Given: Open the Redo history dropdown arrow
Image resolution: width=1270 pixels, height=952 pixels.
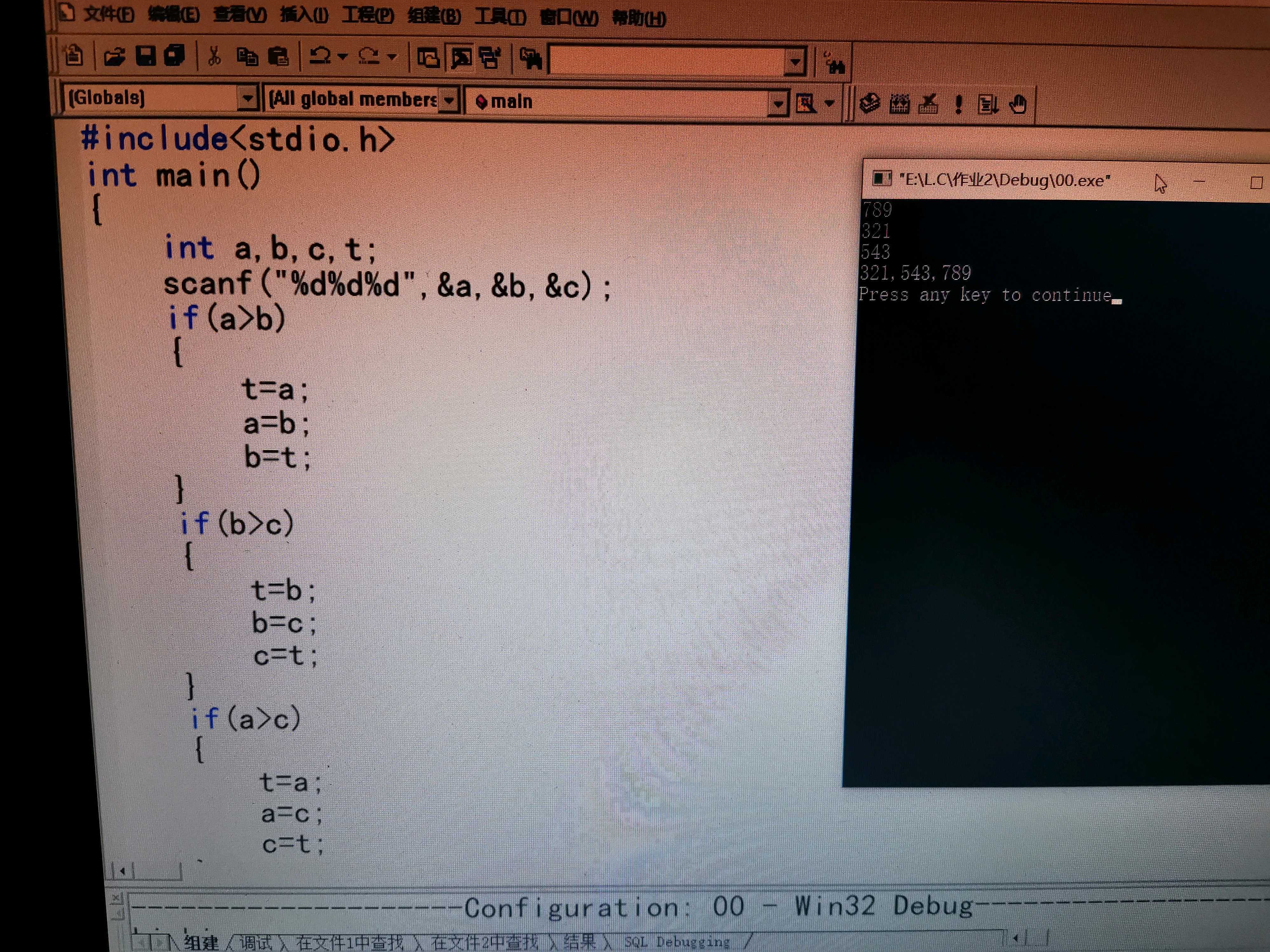Looking at the screenshot, I should pos(391,57).
